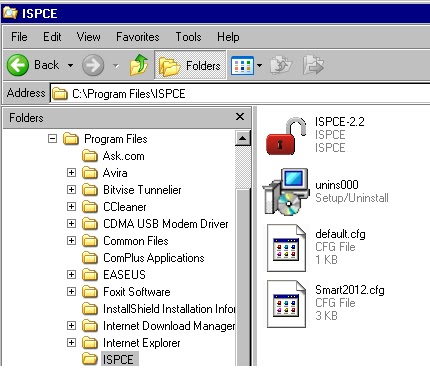430x368 pixels.
Task: Click the Internet Download Manager label
Action: point(169,326)
